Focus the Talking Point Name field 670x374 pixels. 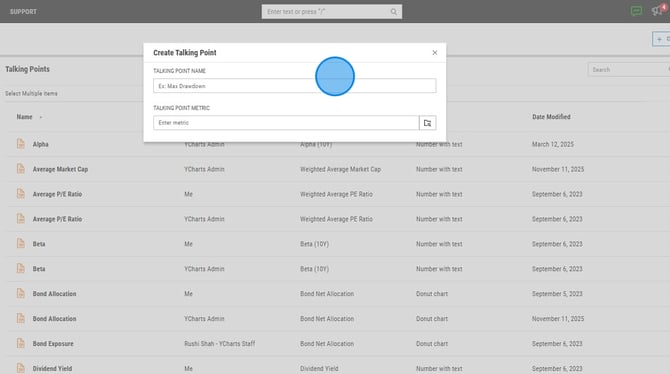click(294, 85)
